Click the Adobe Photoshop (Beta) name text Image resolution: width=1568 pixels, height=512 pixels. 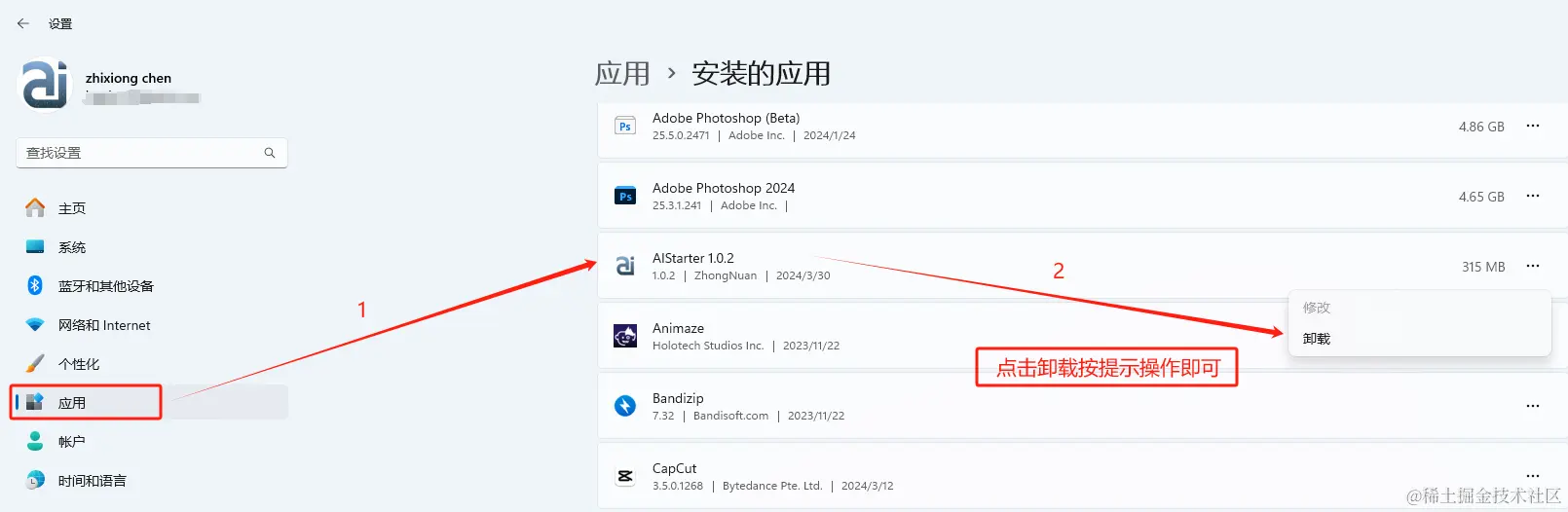tap(726, 118)
